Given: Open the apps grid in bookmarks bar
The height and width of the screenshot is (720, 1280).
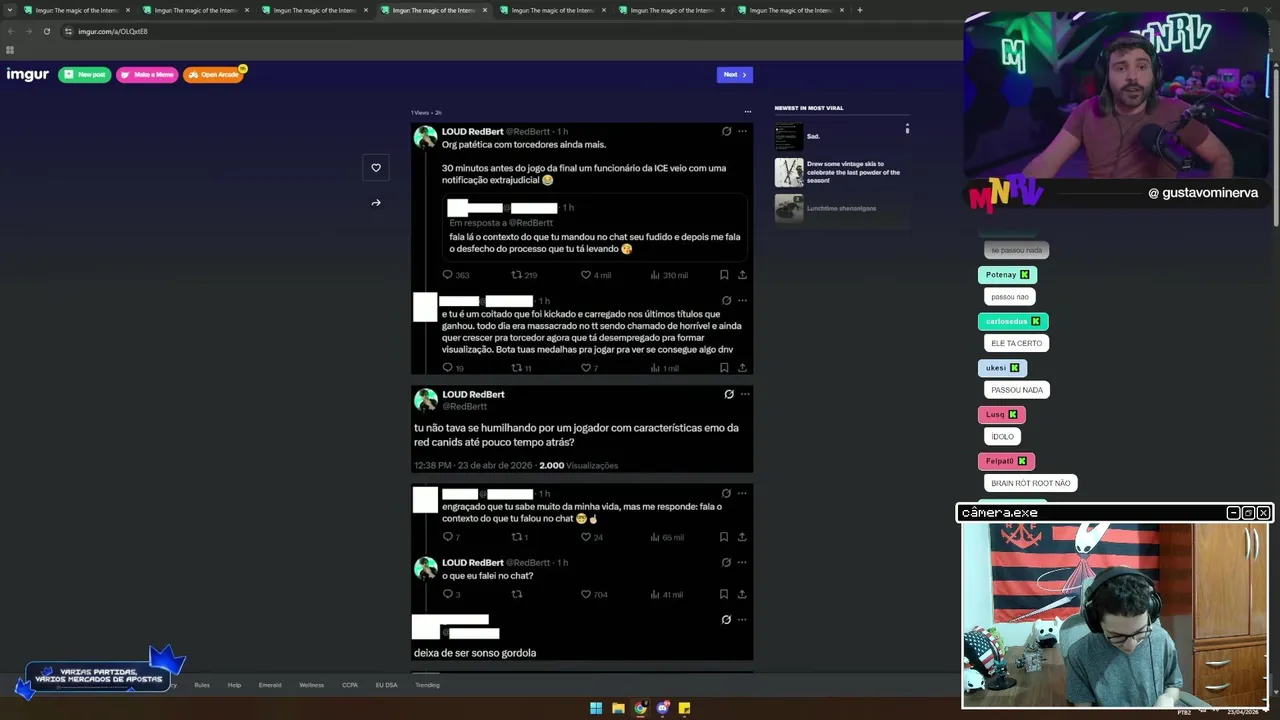Looking at the screenshot, I should 10,50.
